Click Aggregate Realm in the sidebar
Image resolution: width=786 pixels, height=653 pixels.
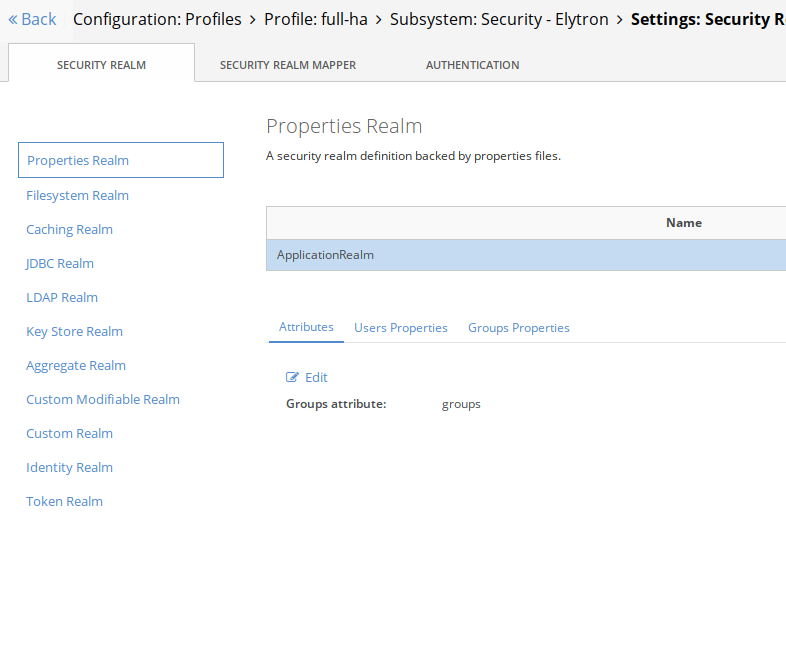(76, 365)
